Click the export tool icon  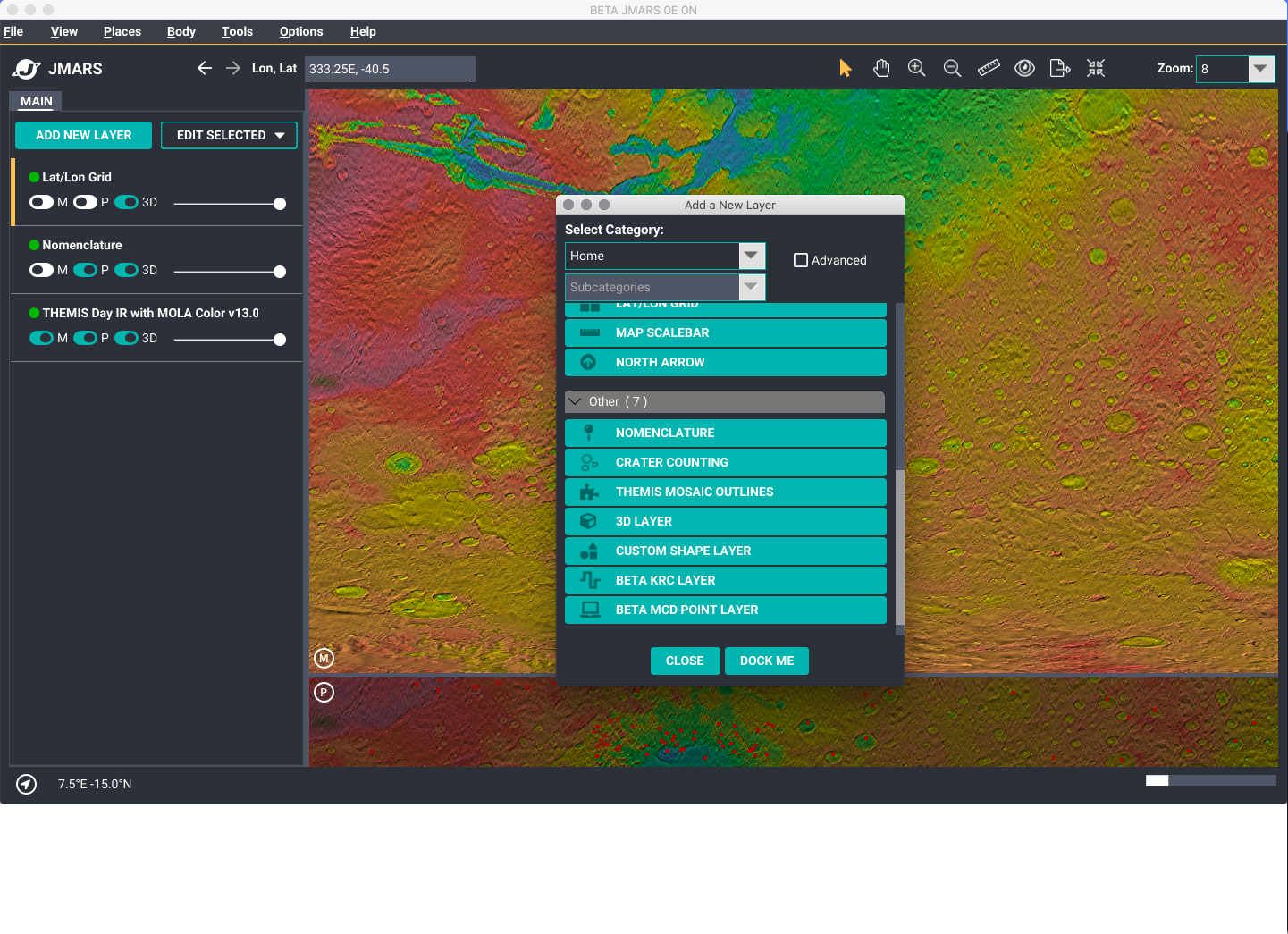[1060, 68]
